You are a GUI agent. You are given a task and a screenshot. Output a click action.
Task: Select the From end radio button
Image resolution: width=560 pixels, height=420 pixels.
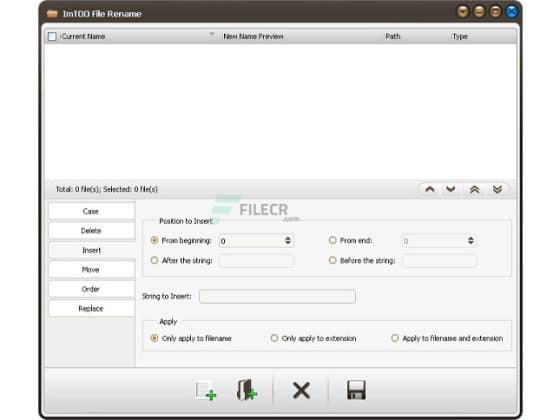(332, 240)
